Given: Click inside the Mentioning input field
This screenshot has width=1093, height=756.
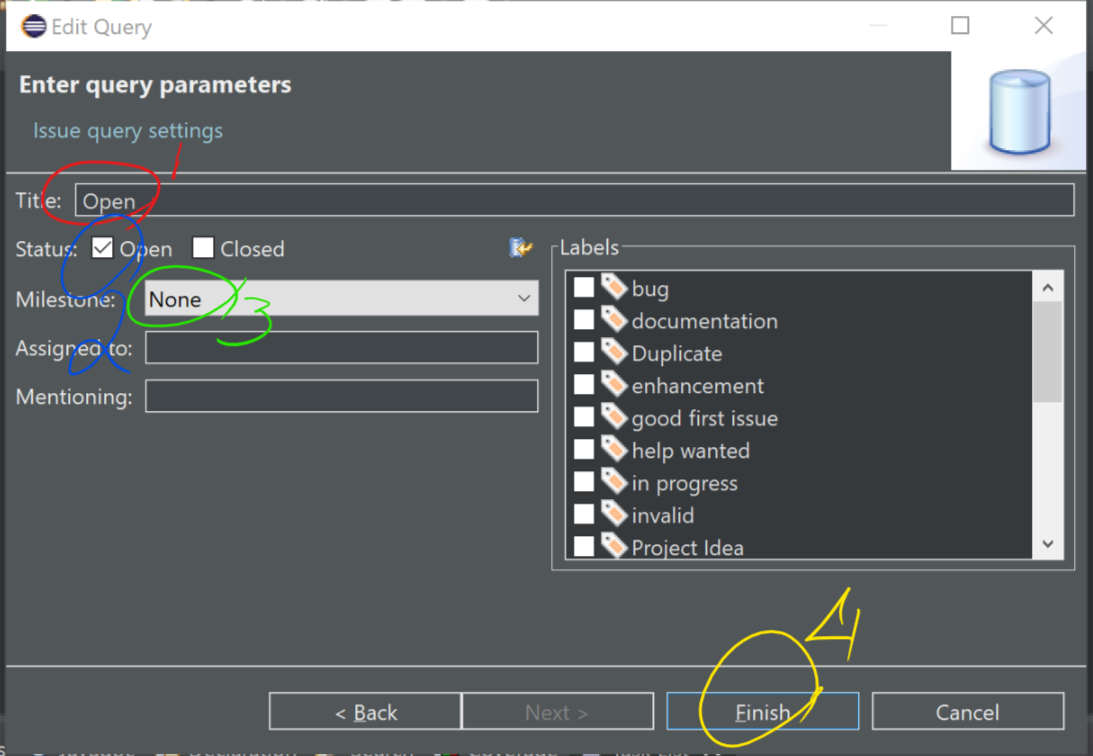Looking at the screenshot, I should coord(340,396).
